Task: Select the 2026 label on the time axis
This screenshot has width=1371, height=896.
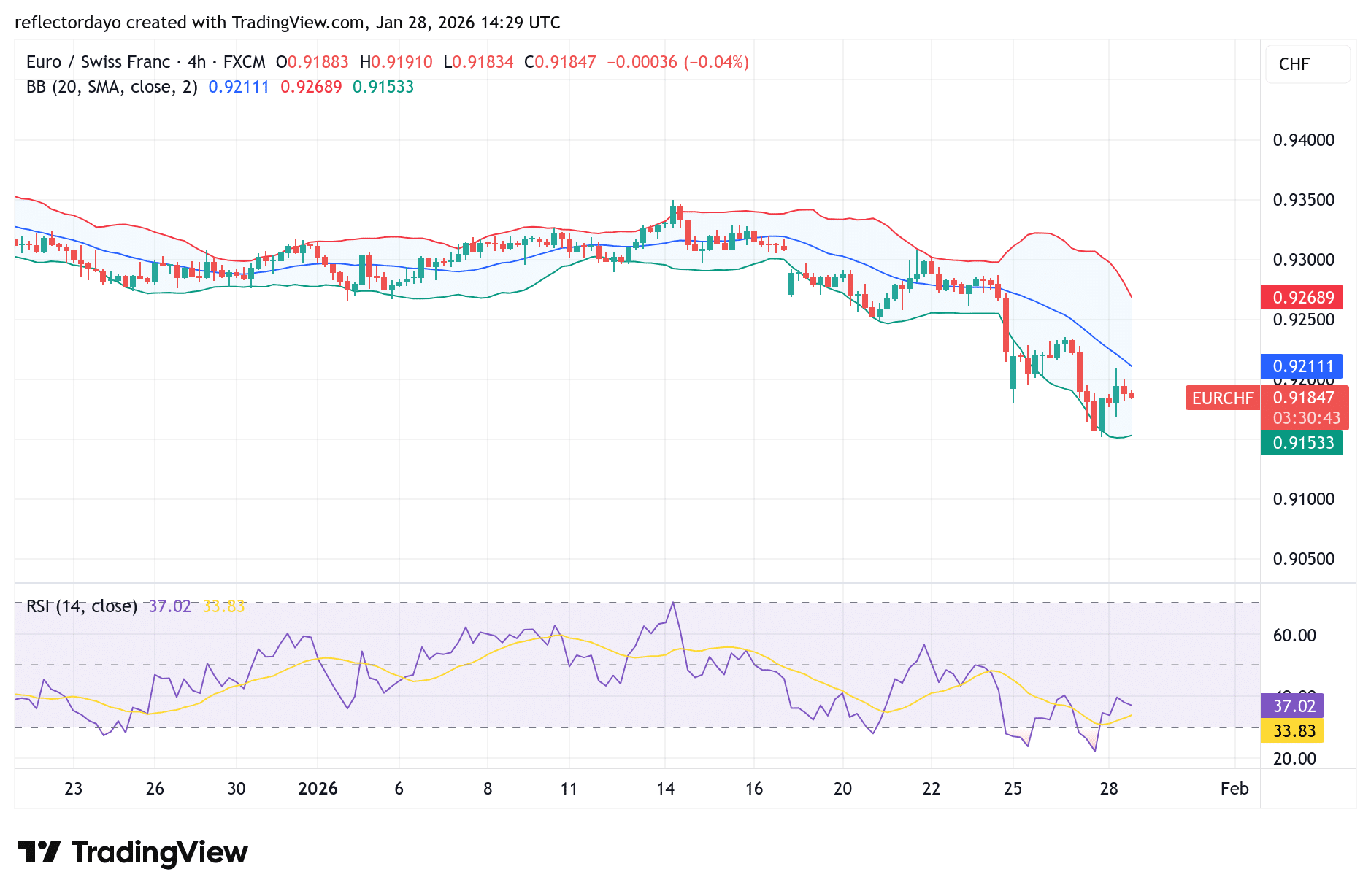Action: [318, 789]
